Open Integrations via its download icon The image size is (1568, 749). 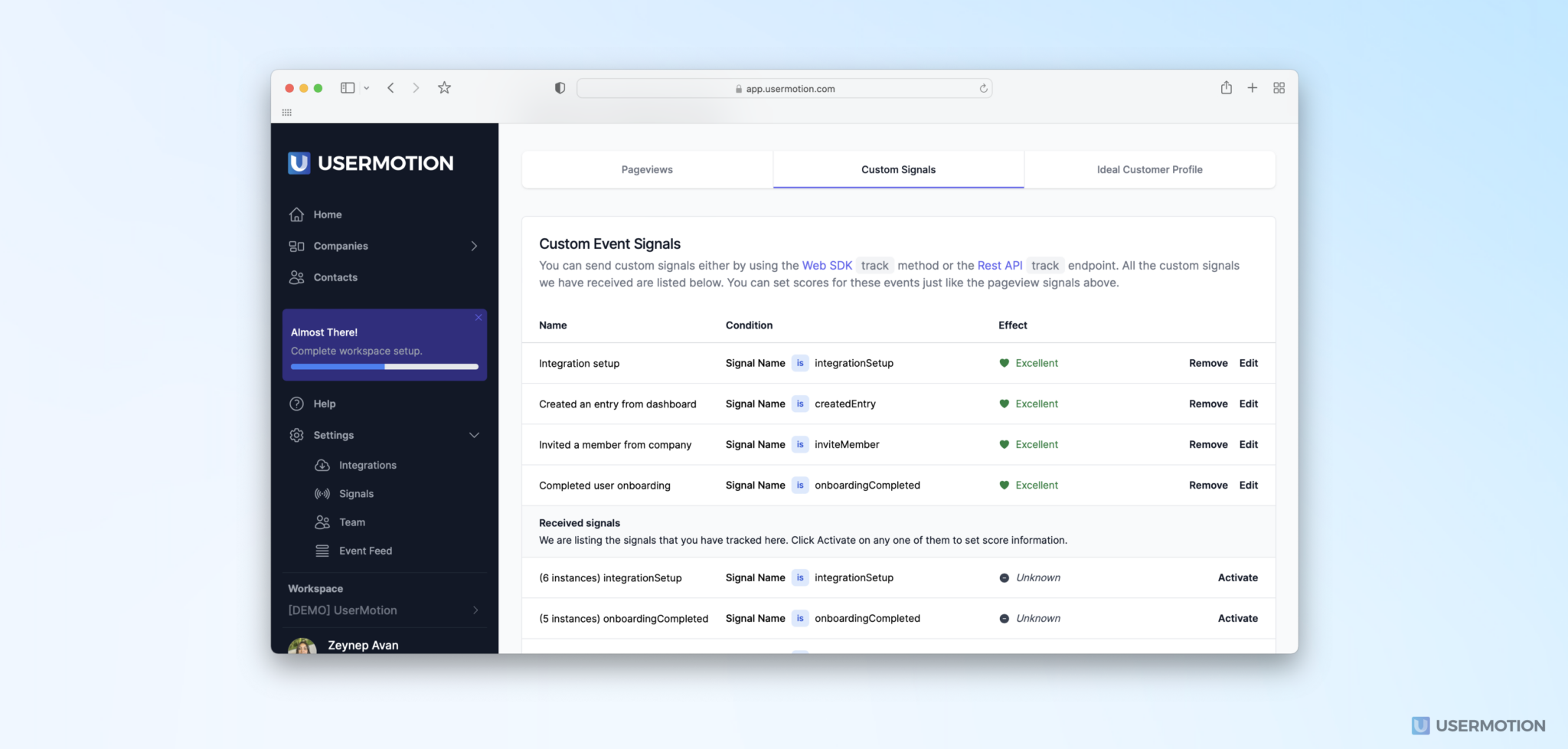[322, 465]
